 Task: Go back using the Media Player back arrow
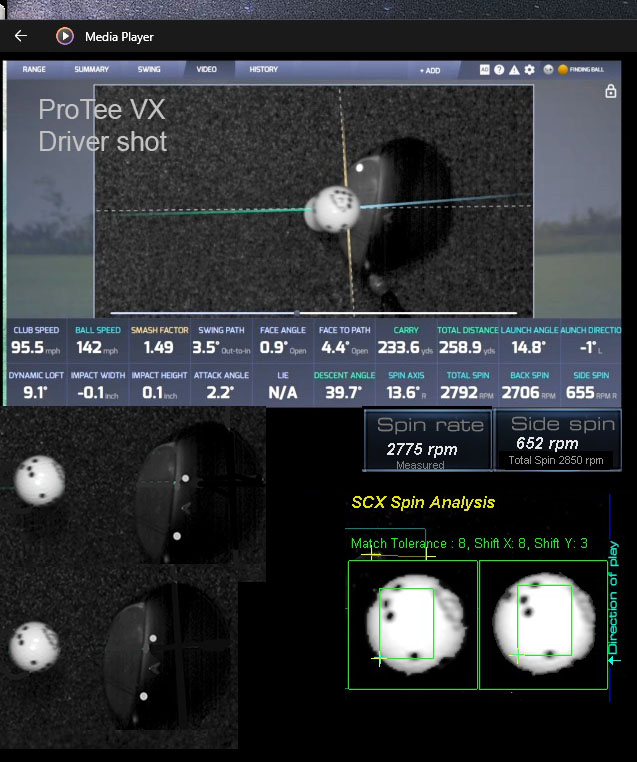21,36
